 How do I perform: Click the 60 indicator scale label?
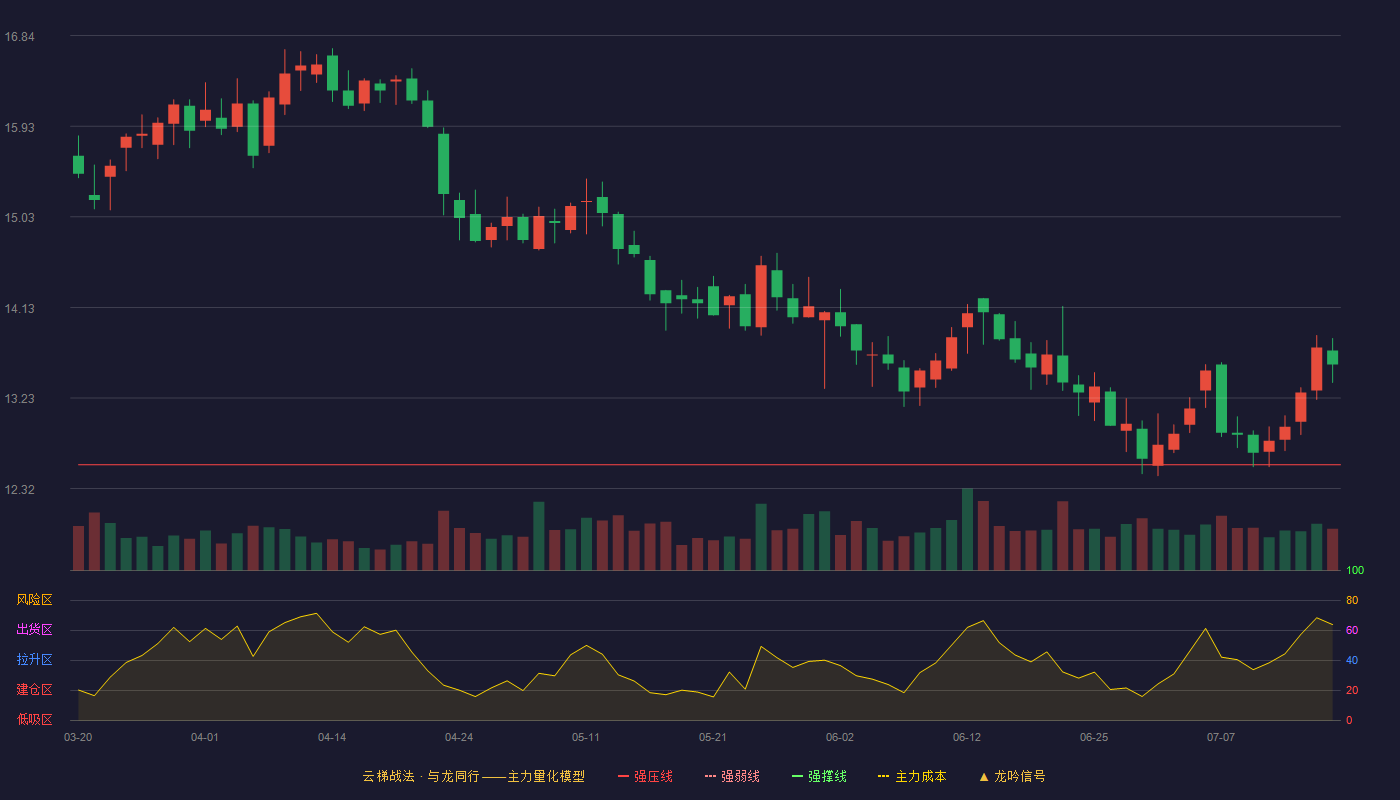1352,630
